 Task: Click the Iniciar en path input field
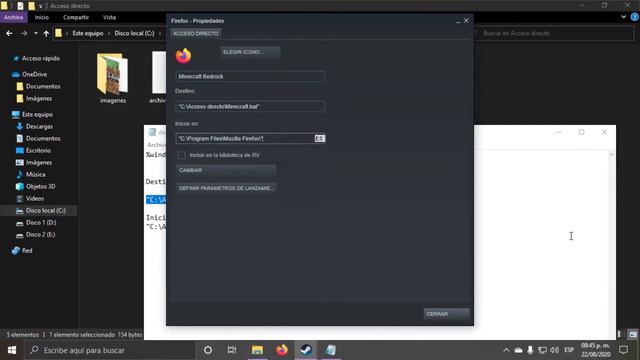[250, 138]
